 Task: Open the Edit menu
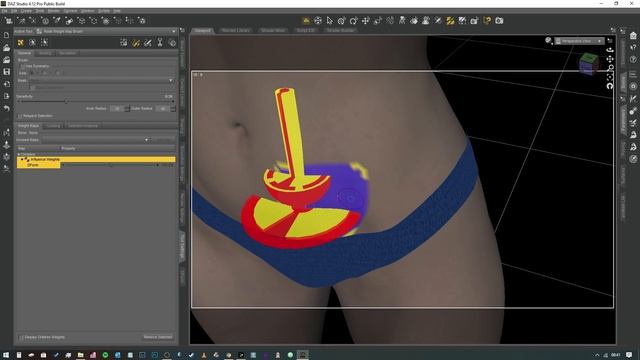tap(13, 11)
